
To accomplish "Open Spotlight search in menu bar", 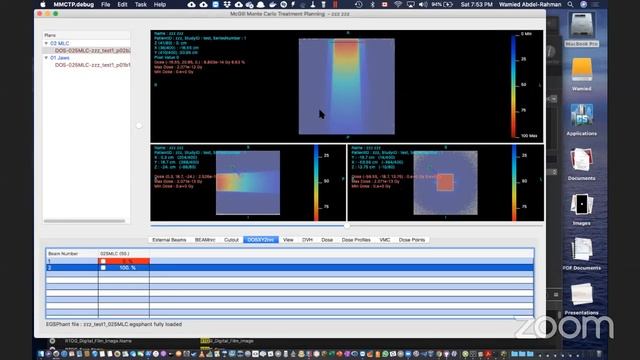I will click(570, 4).
